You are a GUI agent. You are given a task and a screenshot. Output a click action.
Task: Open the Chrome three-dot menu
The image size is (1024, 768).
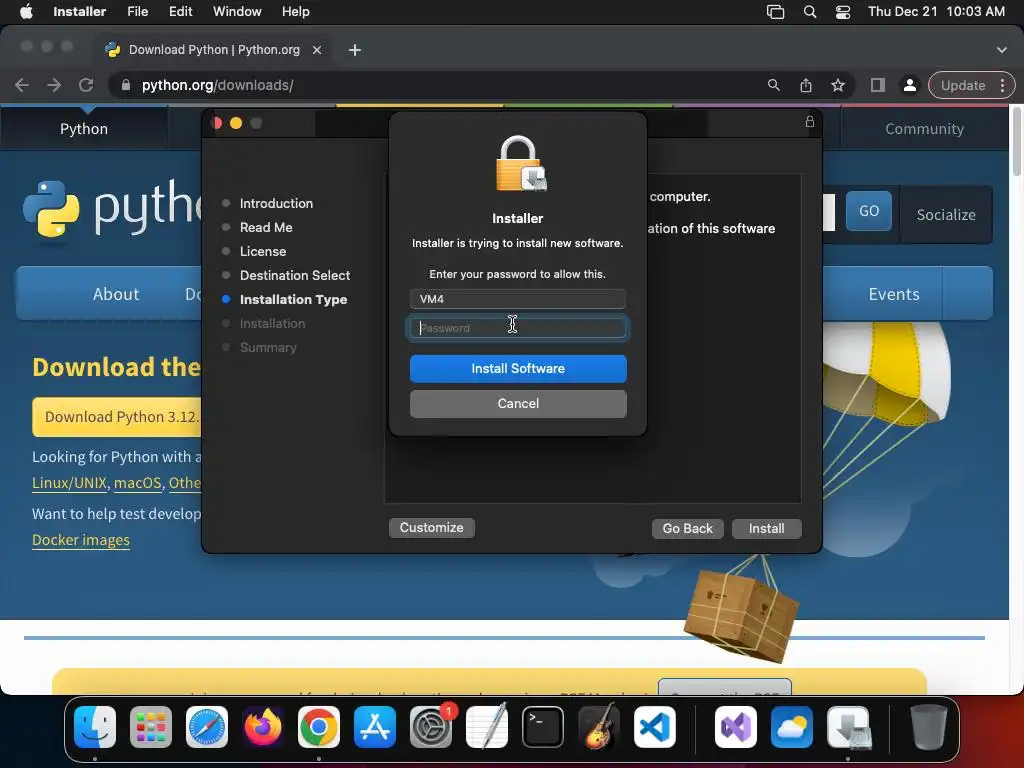point(1003,85)
